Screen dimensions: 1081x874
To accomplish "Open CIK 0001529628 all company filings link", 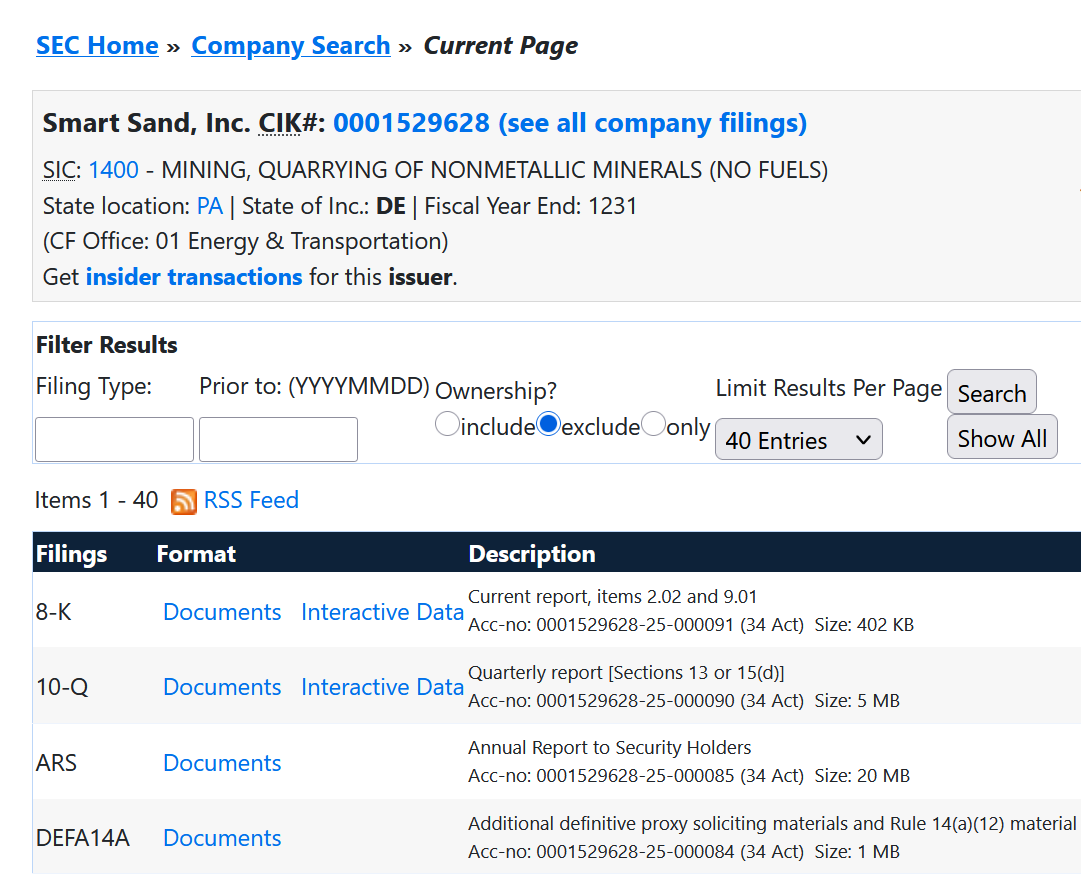I will tap(569, 123).
